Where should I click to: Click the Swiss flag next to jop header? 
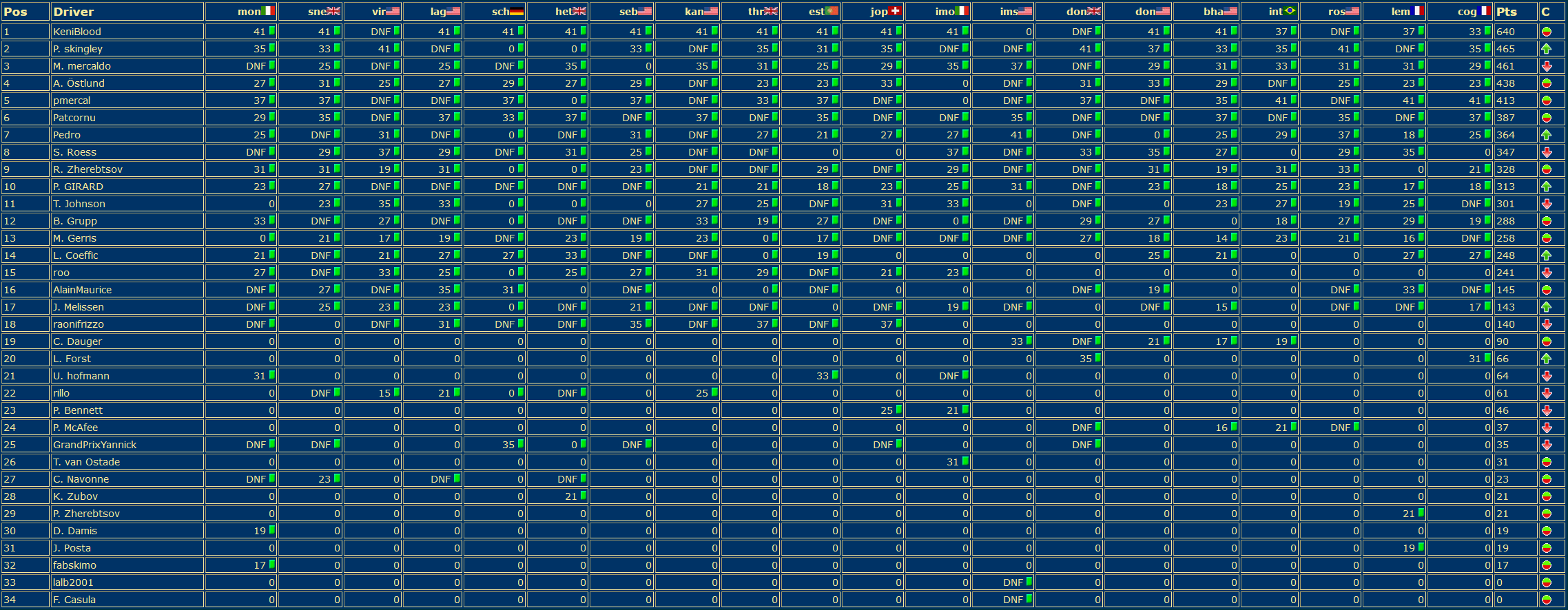click(x=895, y=11)
